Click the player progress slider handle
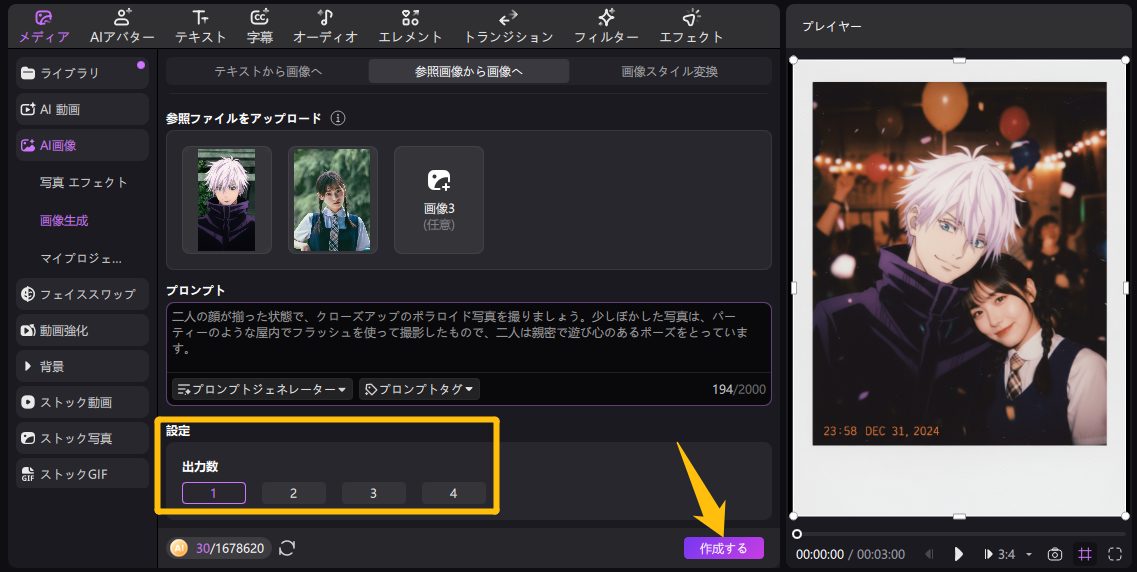This screenshot has height=572, width=1137. click(x=797, y=534)
